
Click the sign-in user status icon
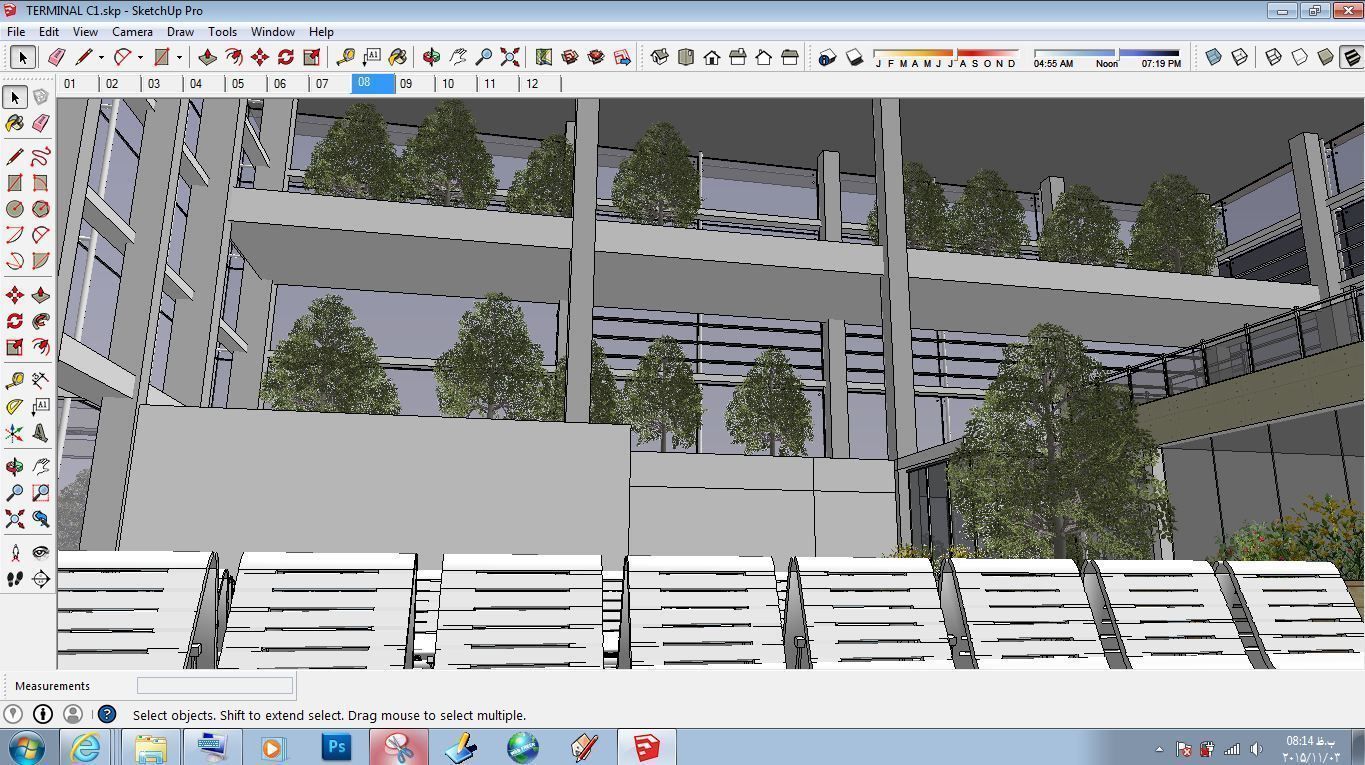pyautogui.click(x=73, y=714)
